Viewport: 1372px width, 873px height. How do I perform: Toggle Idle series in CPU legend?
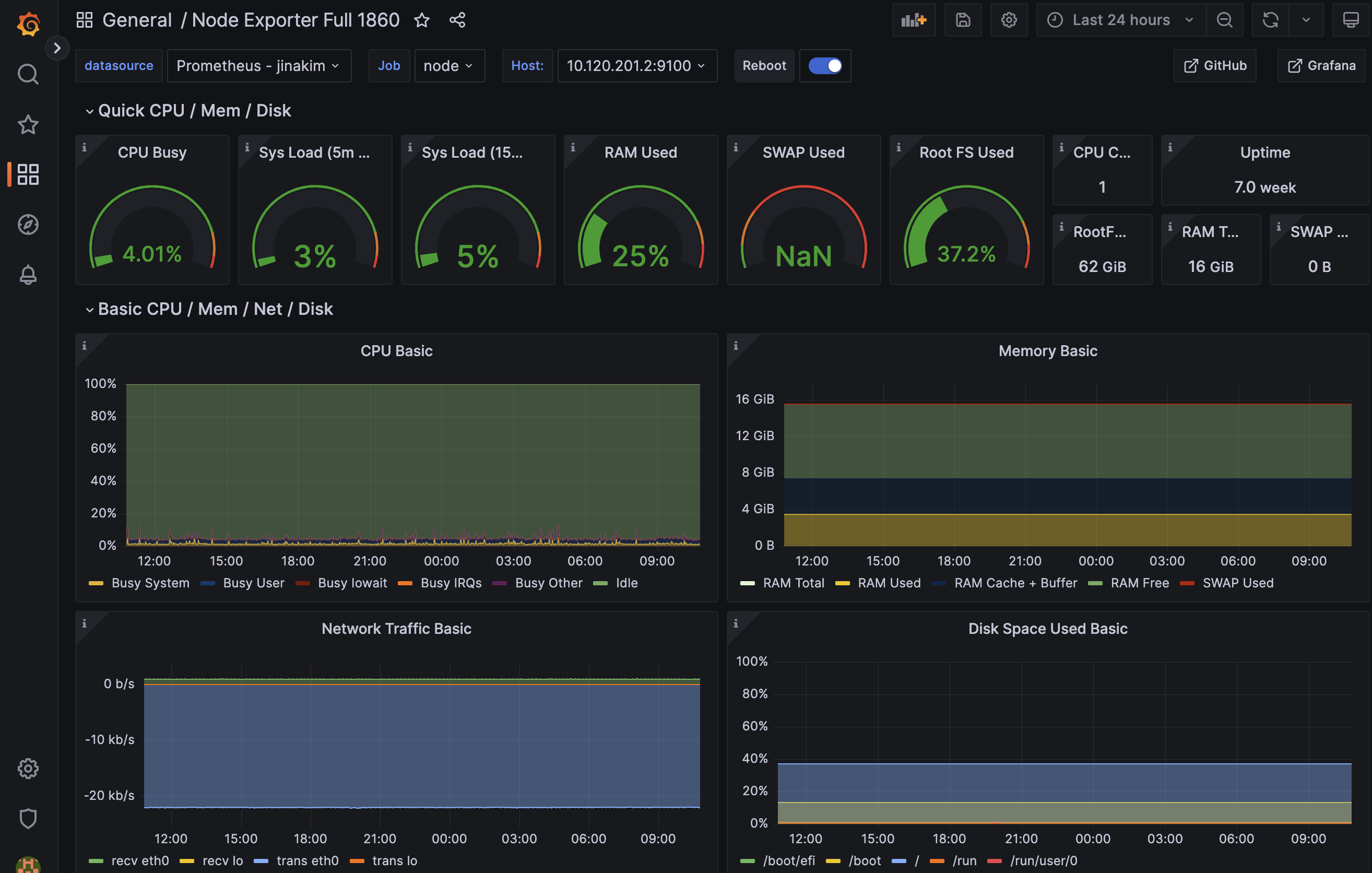click(626, 583)
